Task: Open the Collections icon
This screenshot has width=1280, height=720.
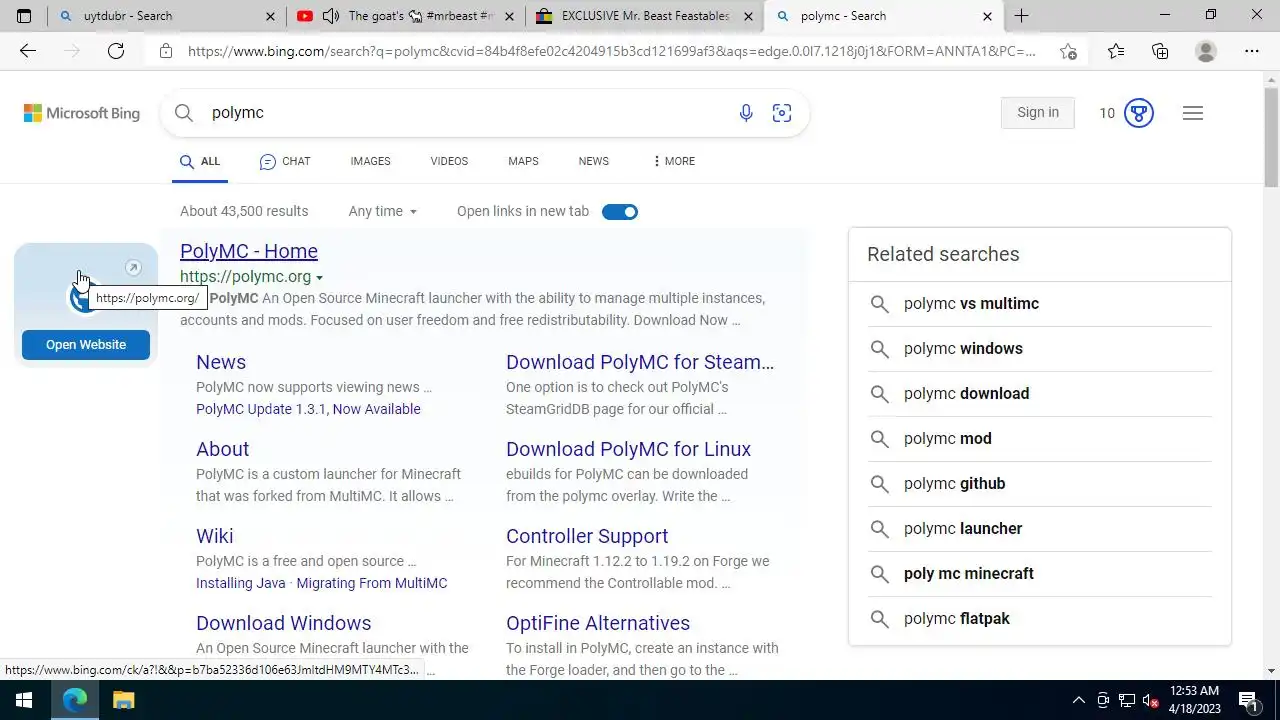Action: tap(1160, 51)
